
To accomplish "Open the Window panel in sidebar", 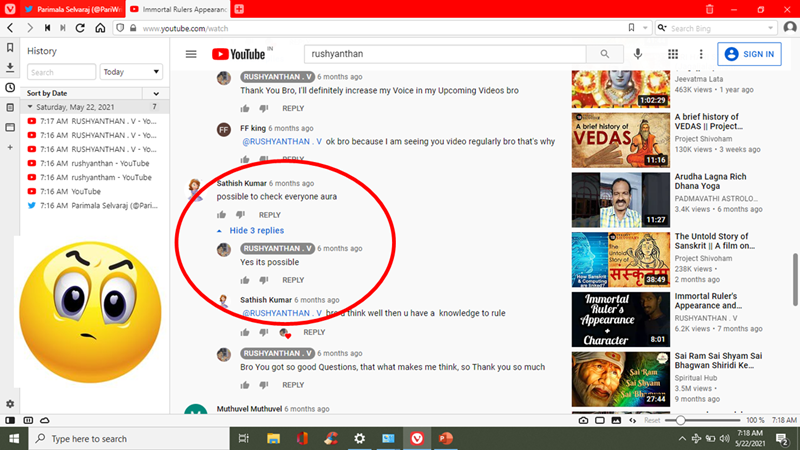I will [10, 127].
